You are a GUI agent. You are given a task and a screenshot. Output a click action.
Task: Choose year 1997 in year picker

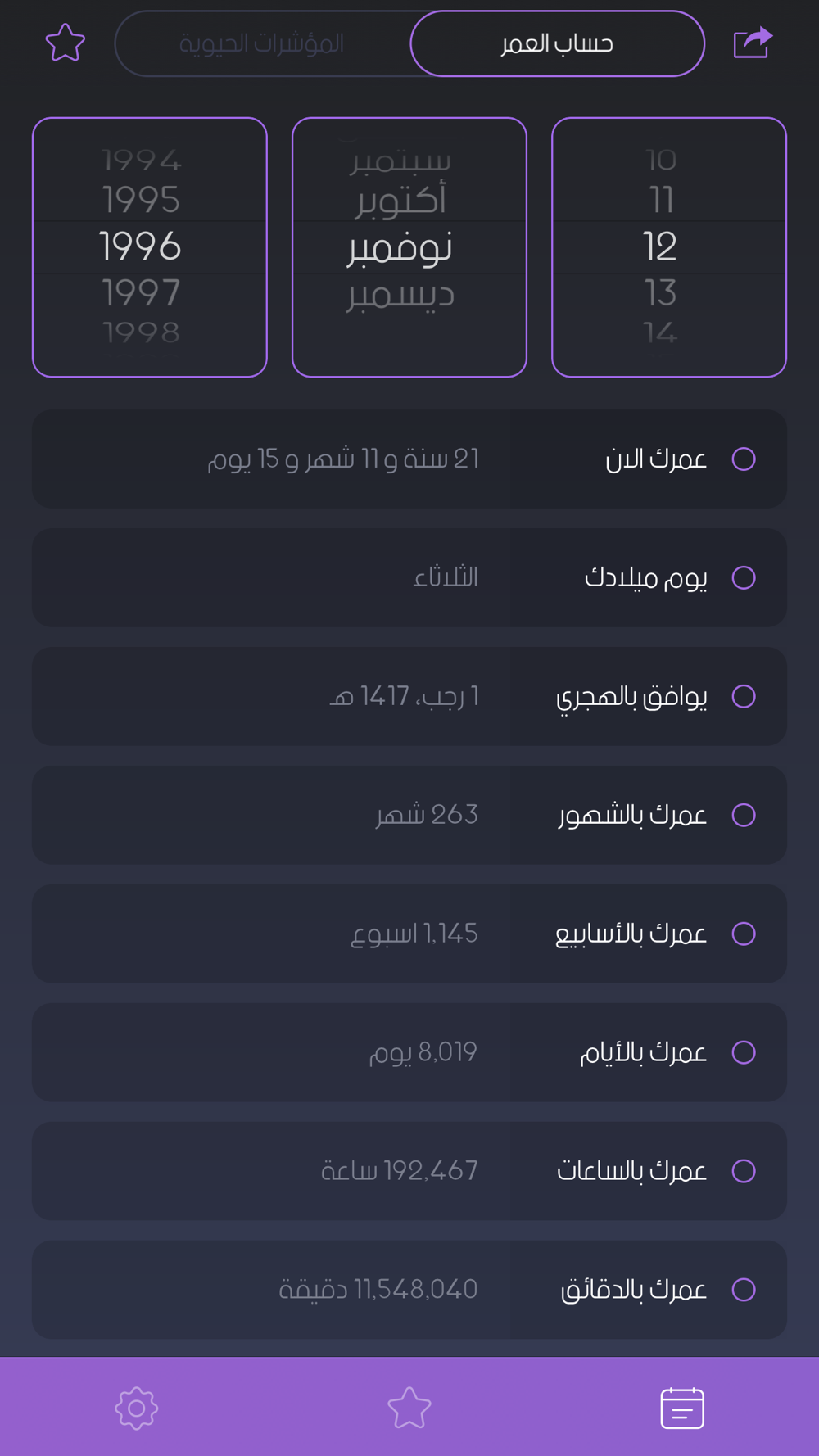141,293
